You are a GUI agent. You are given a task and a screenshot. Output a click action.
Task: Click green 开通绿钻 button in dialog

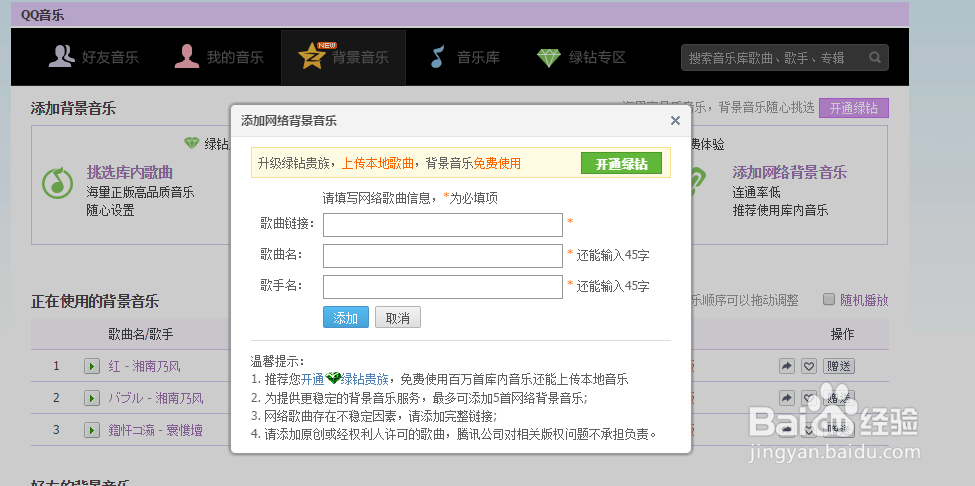622,163
